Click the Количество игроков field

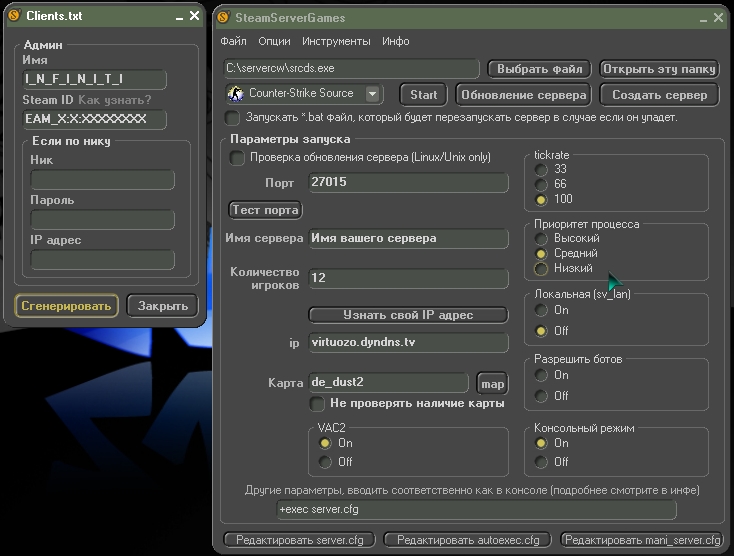[408, 278]
